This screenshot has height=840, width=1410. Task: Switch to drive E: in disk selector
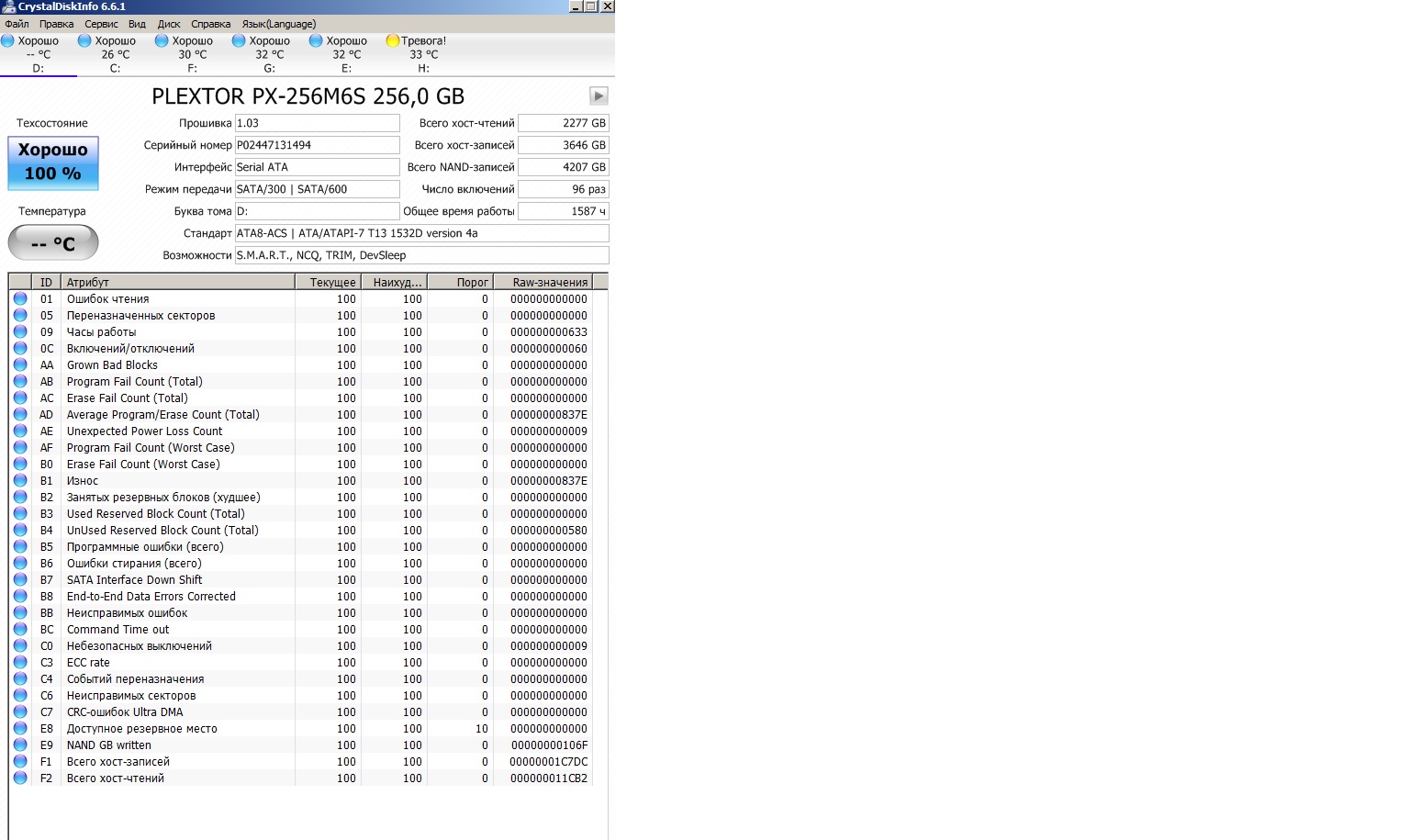pos(346,54)
